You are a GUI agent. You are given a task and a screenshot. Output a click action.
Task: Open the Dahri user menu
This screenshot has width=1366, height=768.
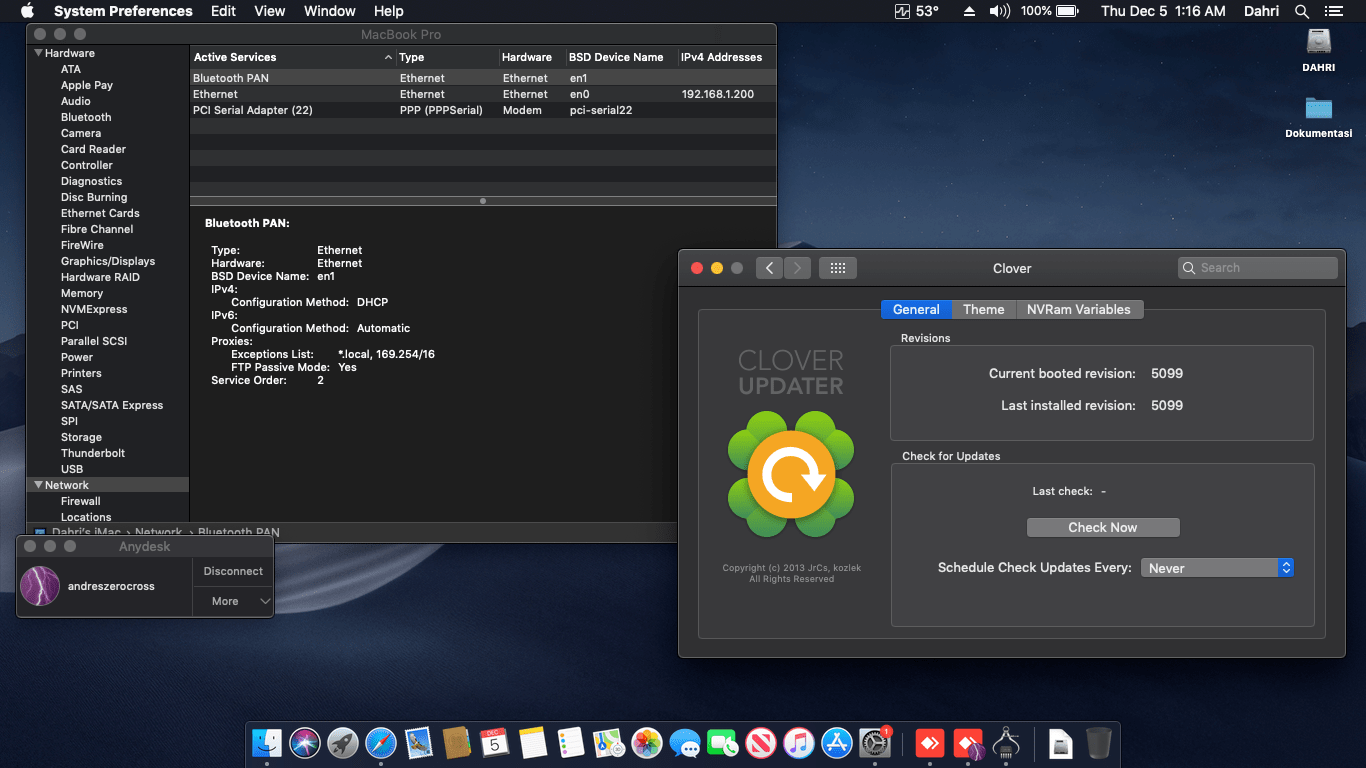click(1261, 11)
